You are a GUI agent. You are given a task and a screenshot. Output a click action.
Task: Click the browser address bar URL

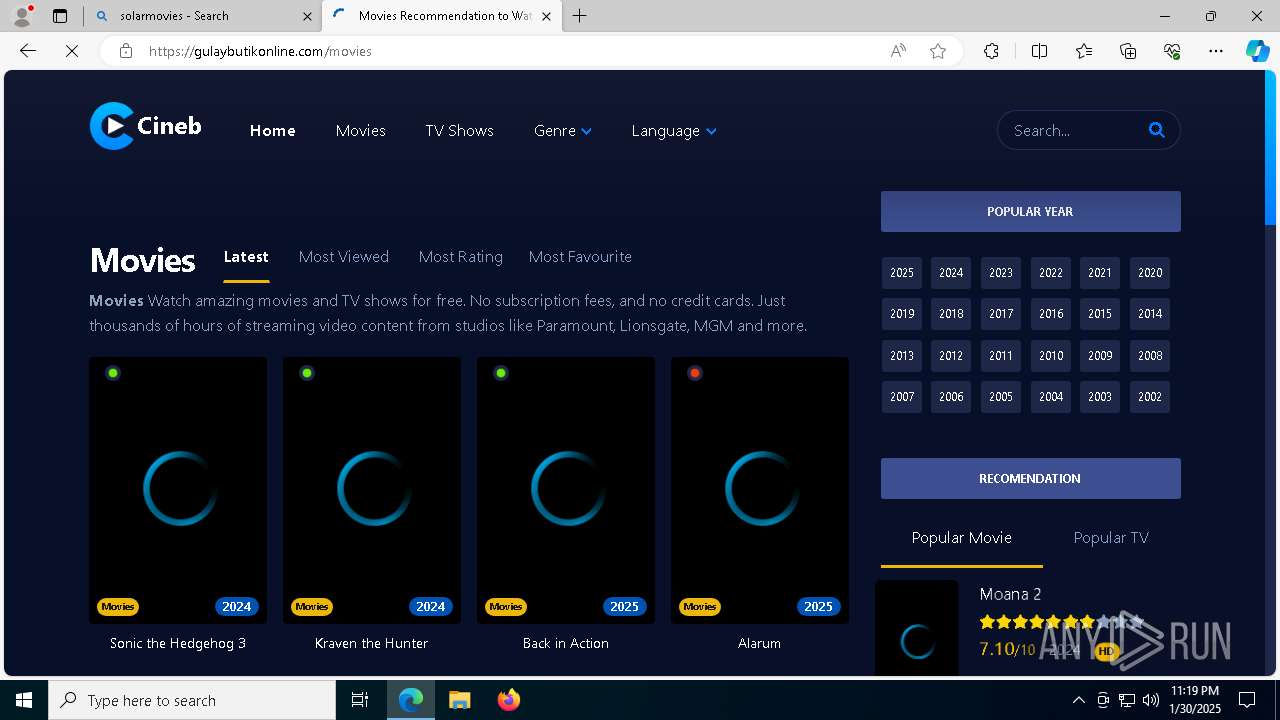pos(260,51)
